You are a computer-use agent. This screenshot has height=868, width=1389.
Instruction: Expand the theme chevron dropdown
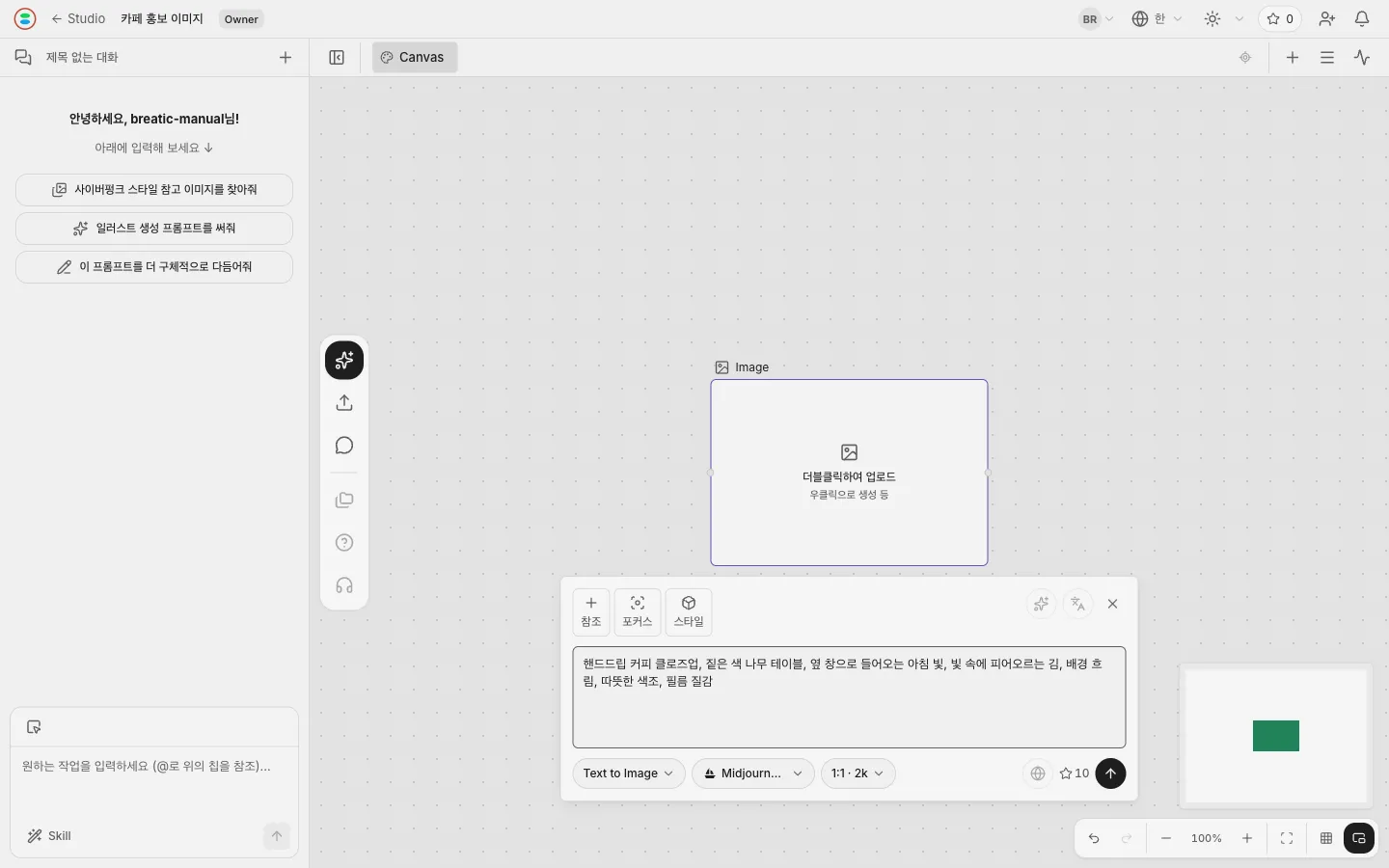1239,18
